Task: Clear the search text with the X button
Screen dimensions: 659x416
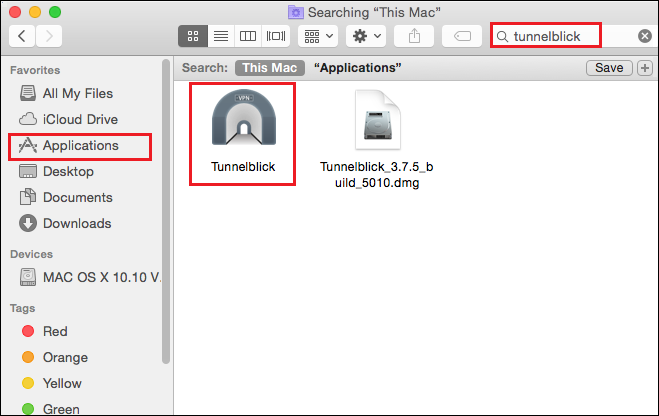Action: point(645,36)
